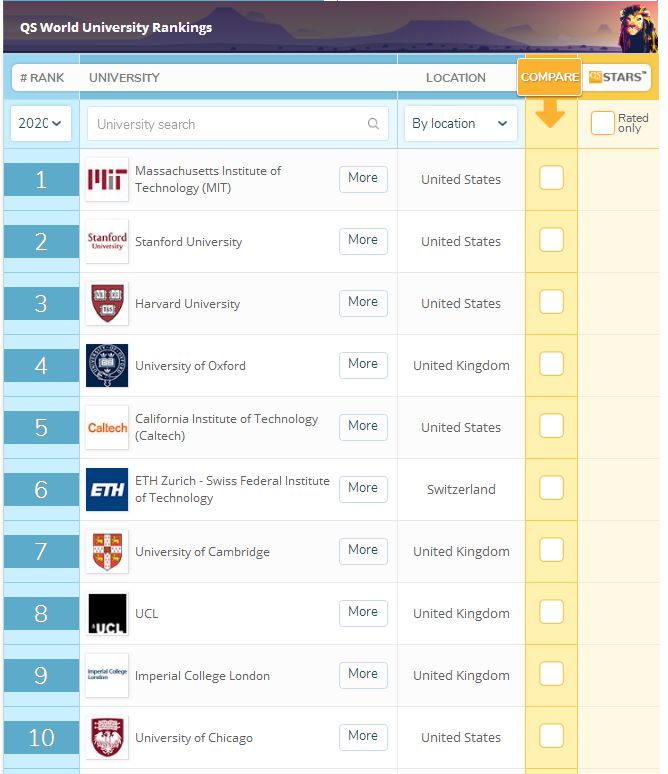Screen dimensions: 668x774
Task: Tick compare checkbox for University of Chicago
Action: tap(551, 736)
